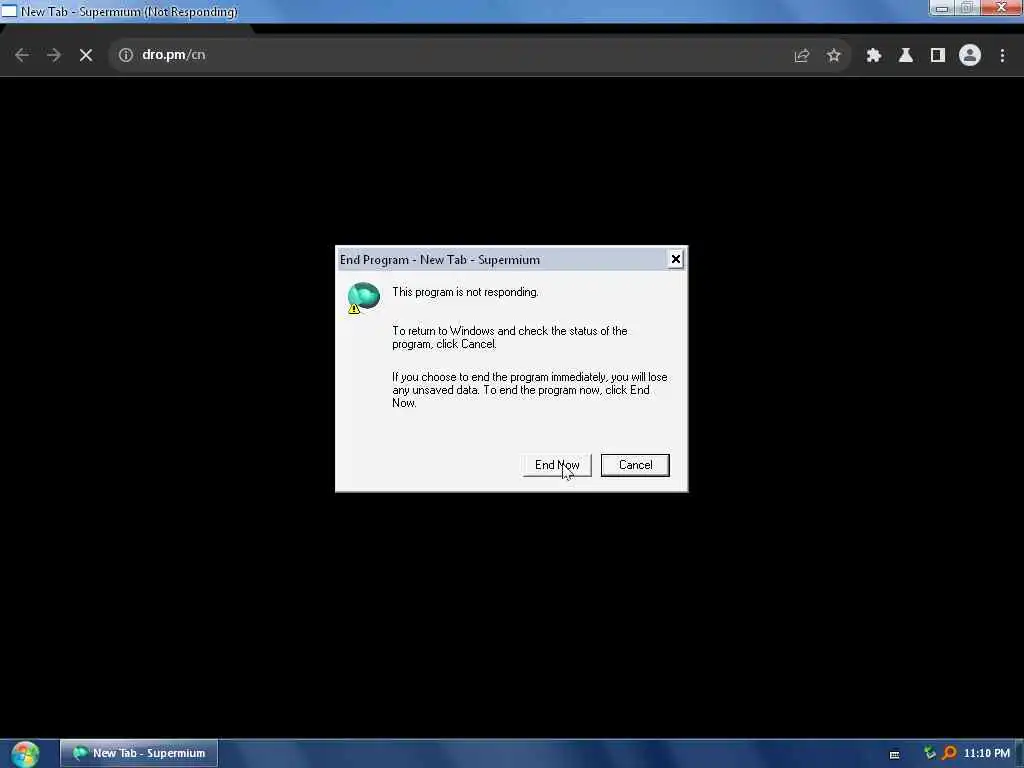Share this page icon

[801, 56]
